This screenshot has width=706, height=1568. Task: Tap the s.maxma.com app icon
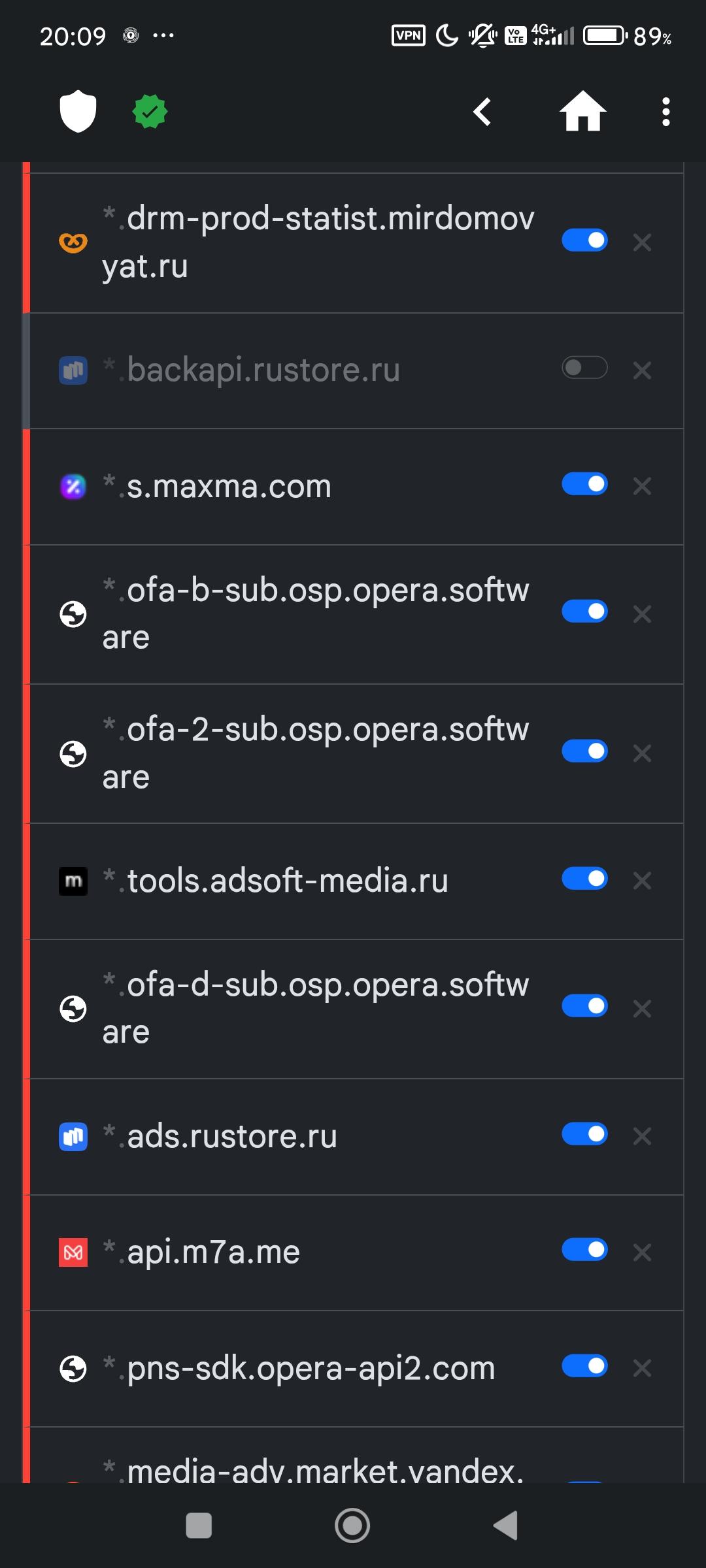click(73, 486)
